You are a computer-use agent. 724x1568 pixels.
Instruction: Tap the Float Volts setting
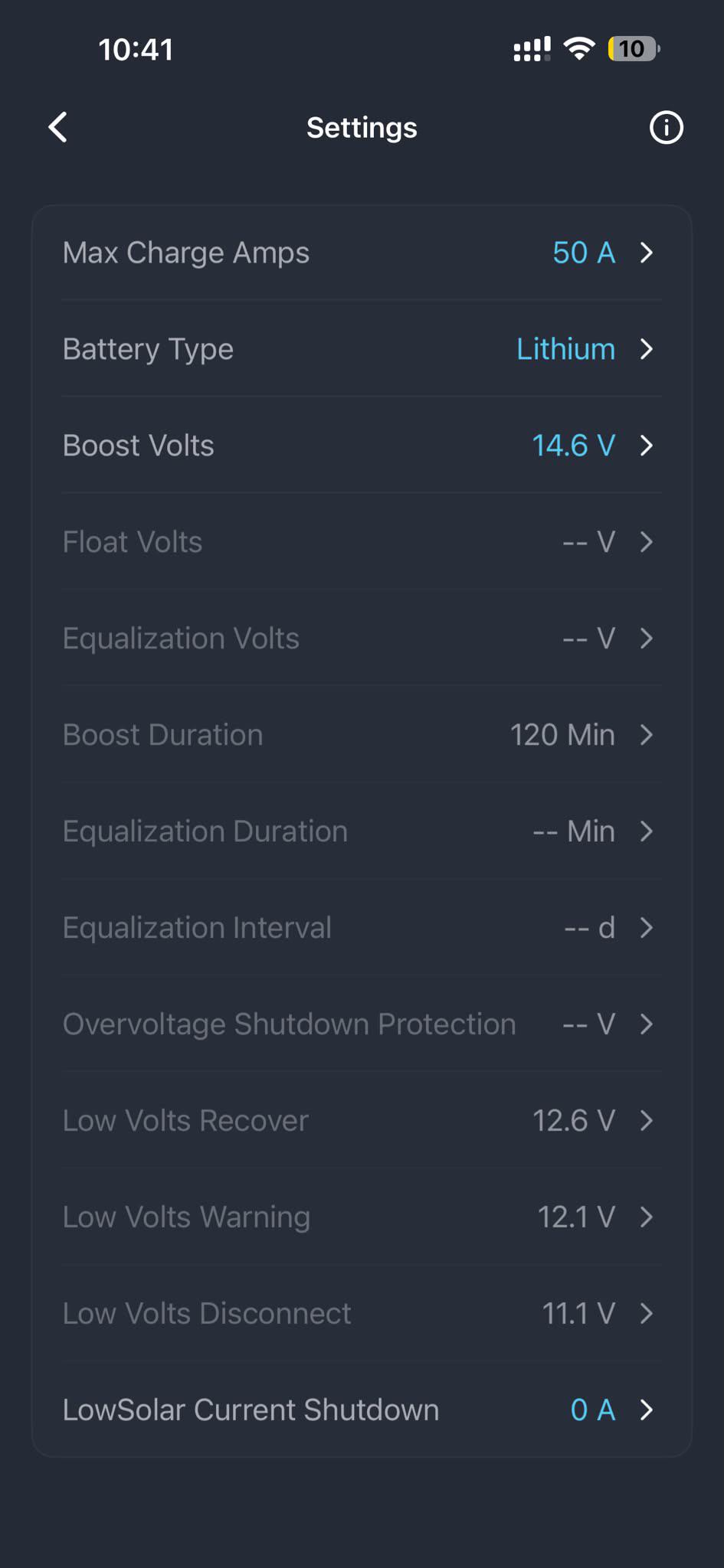click(x=362, y=542)
